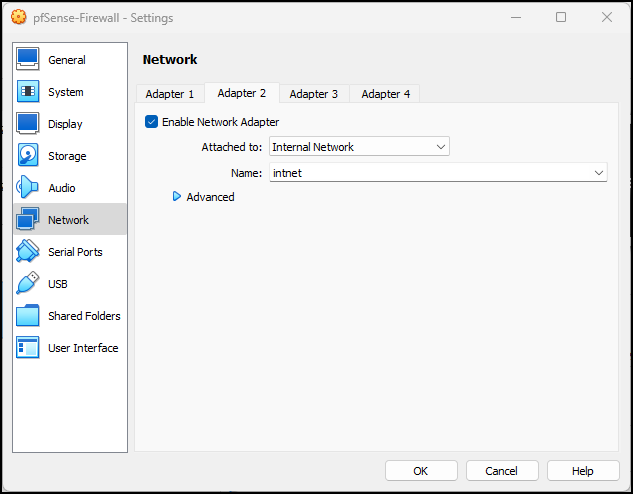Select the Display label in sidebar
Screen dimensions: 633x494
[65, 124]
